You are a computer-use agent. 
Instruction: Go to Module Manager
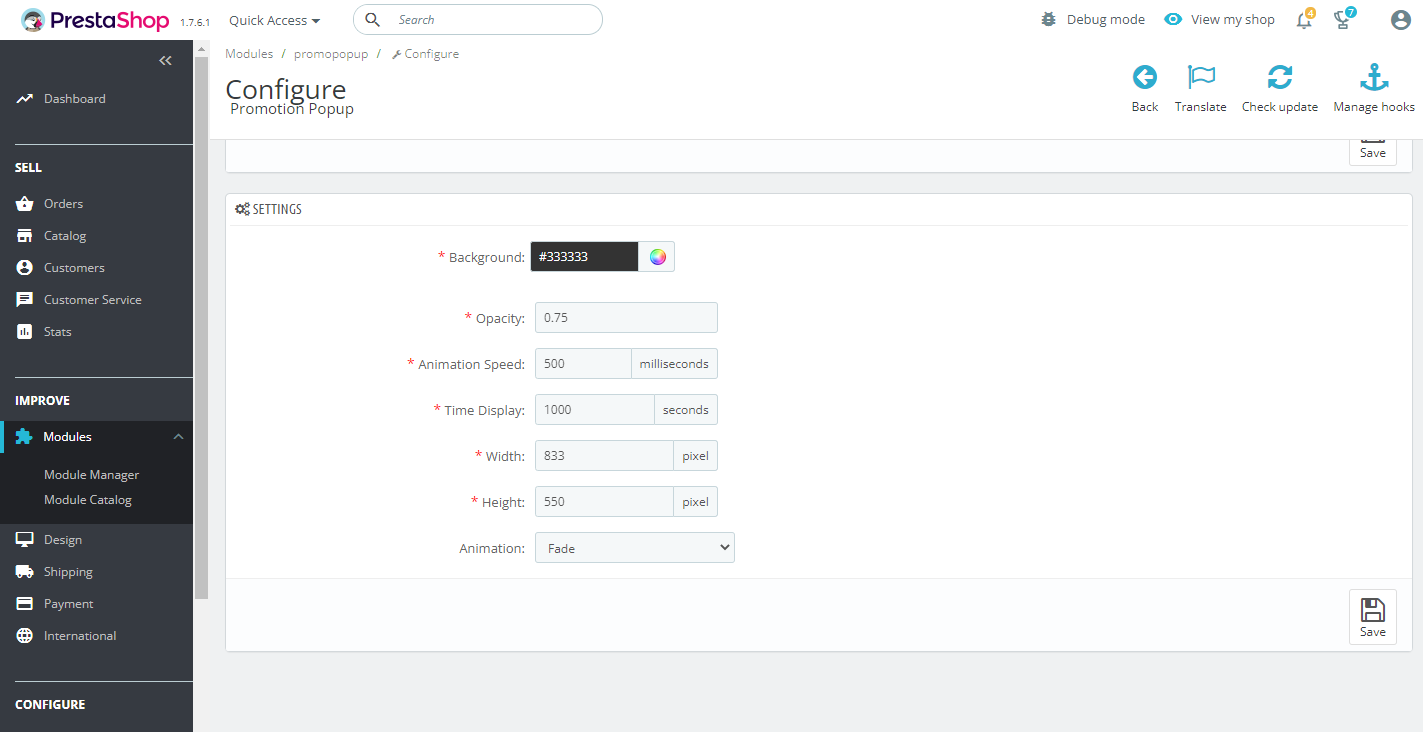[91, 475]
